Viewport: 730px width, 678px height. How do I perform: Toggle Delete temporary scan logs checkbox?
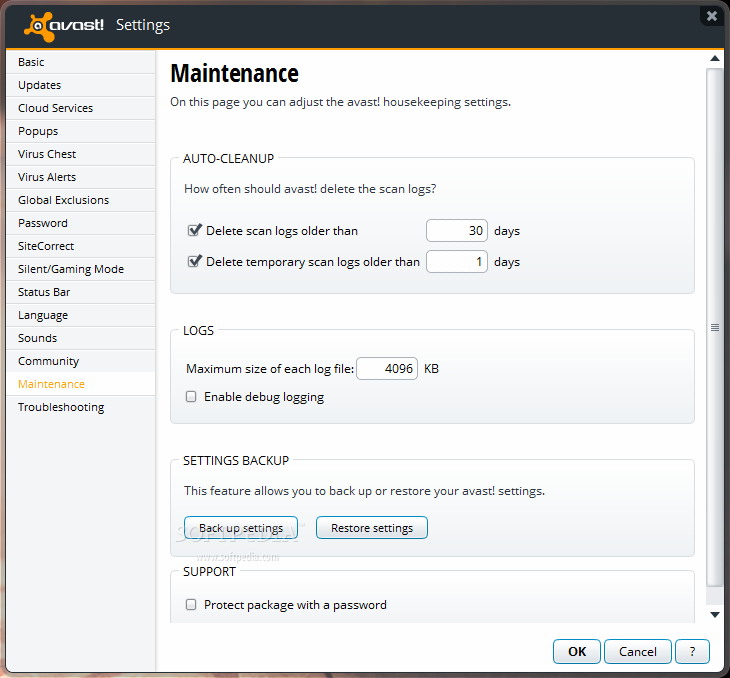coord(194,261)
